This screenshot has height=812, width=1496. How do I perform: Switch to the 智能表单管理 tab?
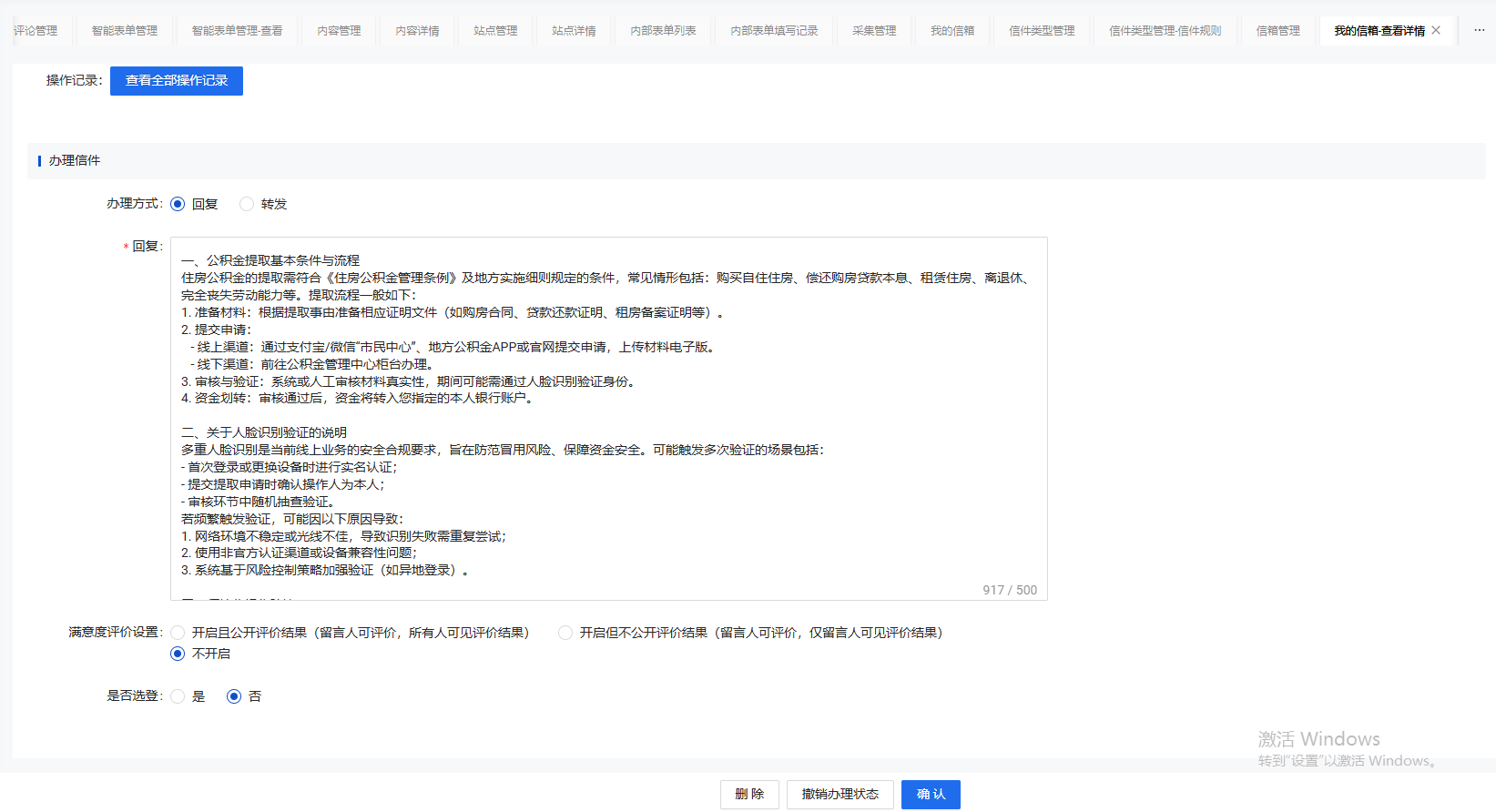pyautogui.click(x=125, y=31)
